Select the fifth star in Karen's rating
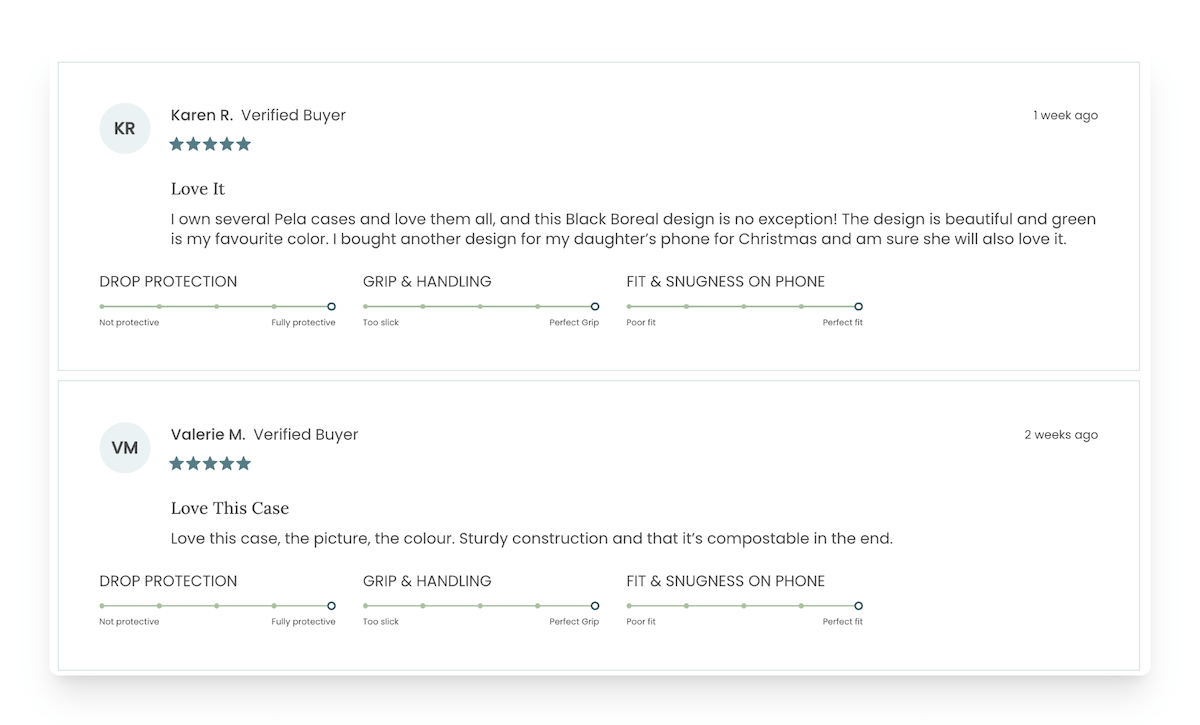1200x725 pixels. point(245,144)
